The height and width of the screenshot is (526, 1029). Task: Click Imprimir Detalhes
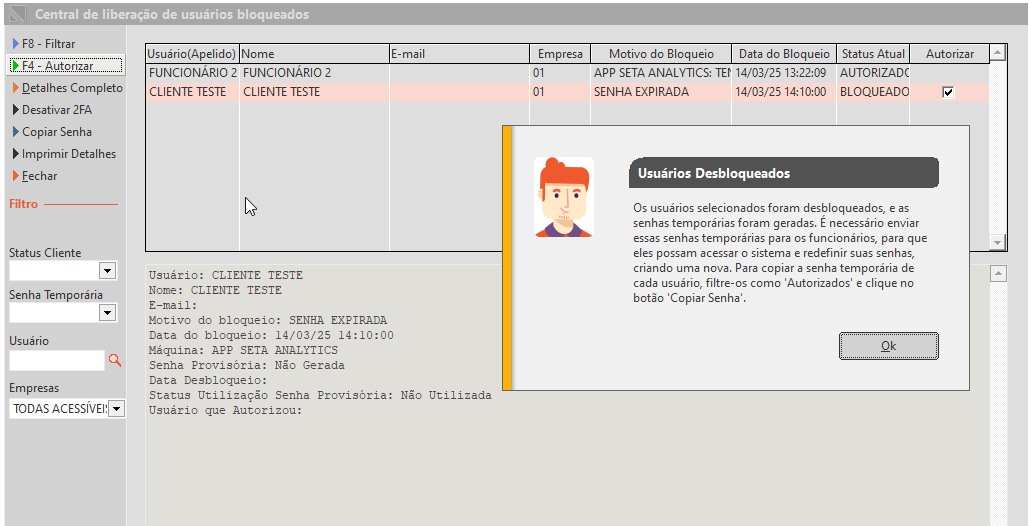pos(64,154)
